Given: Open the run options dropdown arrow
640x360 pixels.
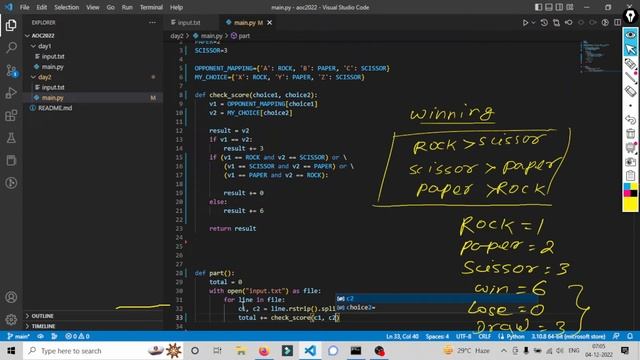Looking at the screenshot, I should 533,23.
